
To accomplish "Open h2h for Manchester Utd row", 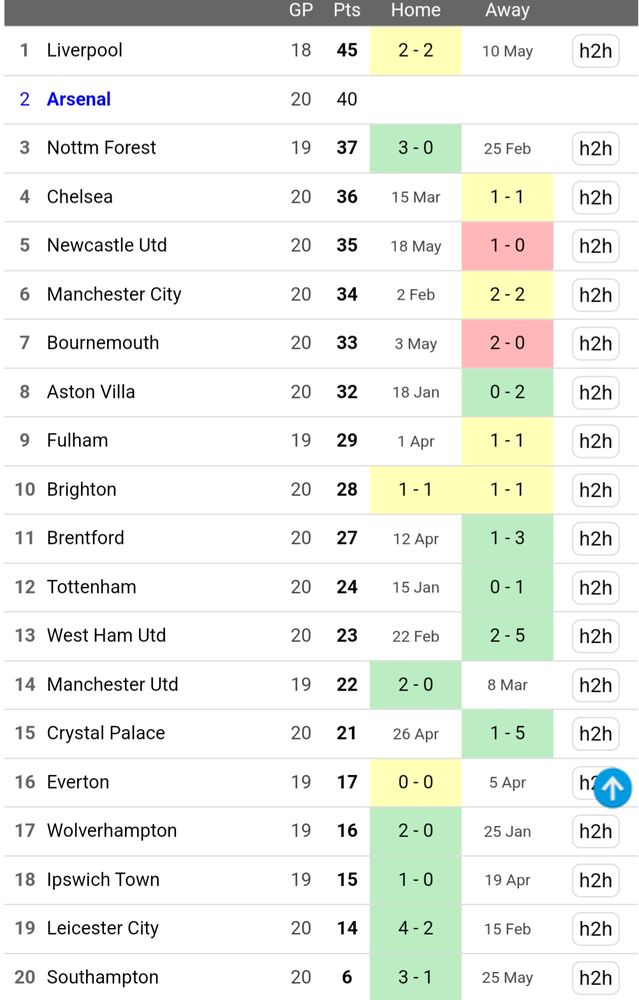I will [595, 685].
